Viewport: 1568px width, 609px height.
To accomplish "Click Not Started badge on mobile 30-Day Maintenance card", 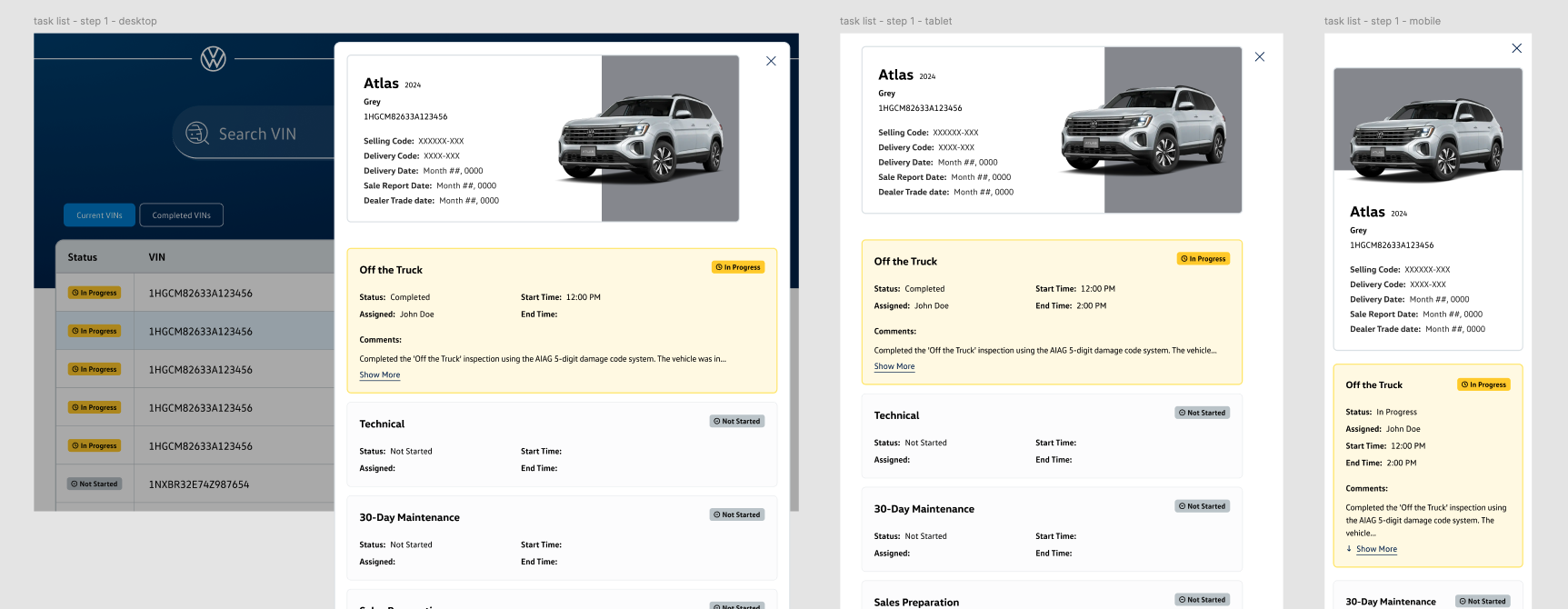I will coord(1483,601).
